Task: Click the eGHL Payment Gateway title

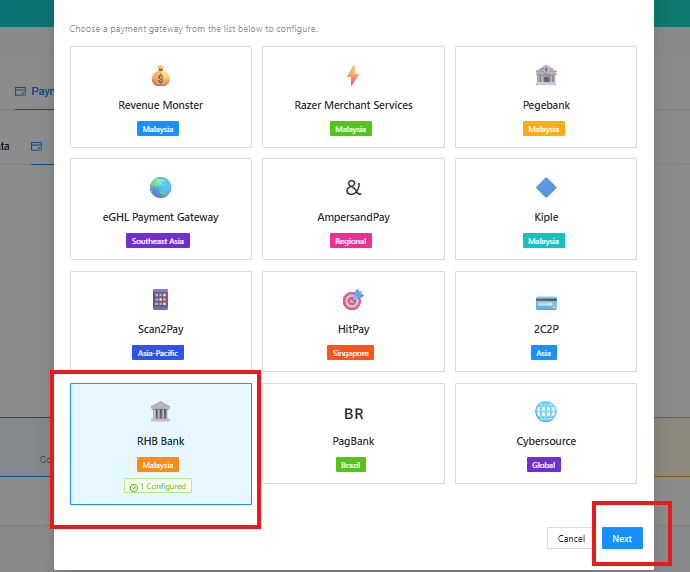Action: point(161,217)
